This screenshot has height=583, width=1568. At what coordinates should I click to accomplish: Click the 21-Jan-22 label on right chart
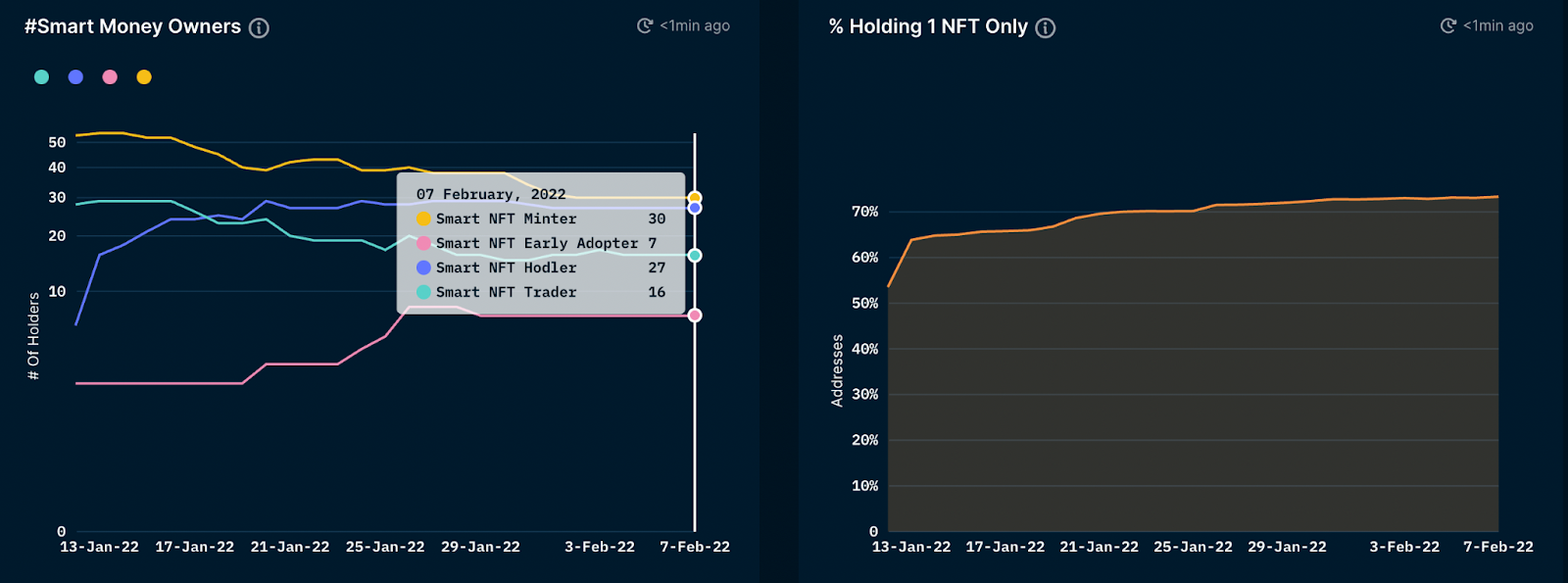tap(1100, 547)
